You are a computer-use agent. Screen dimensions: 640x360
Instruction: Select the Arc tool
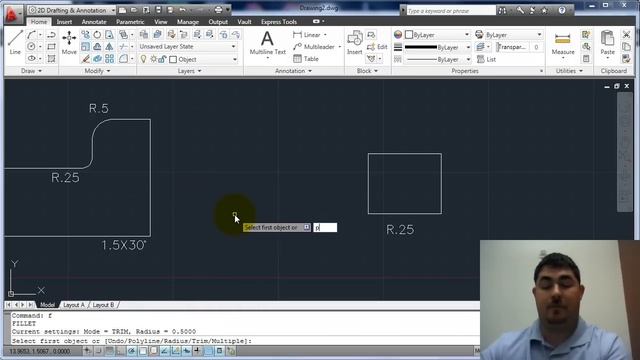point(31,35)
